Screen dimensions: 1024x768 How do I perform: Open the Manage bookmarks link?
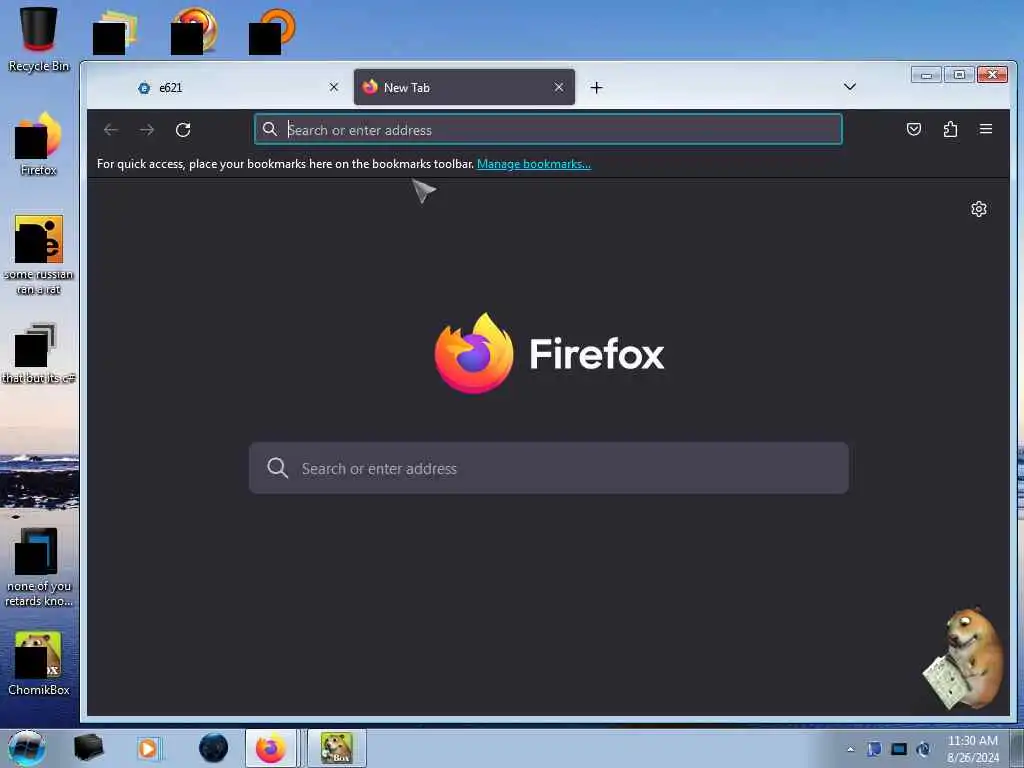coord(534,164)
